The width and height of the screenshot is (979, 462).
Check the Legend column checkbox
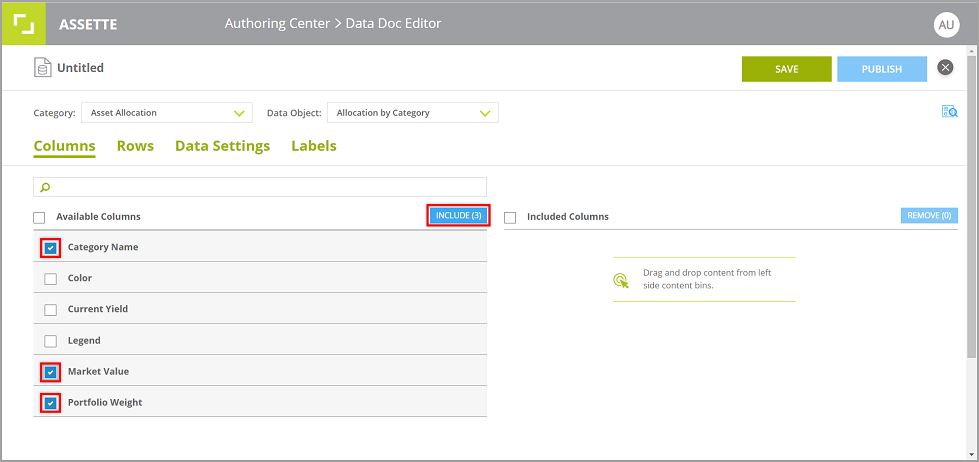51,342
